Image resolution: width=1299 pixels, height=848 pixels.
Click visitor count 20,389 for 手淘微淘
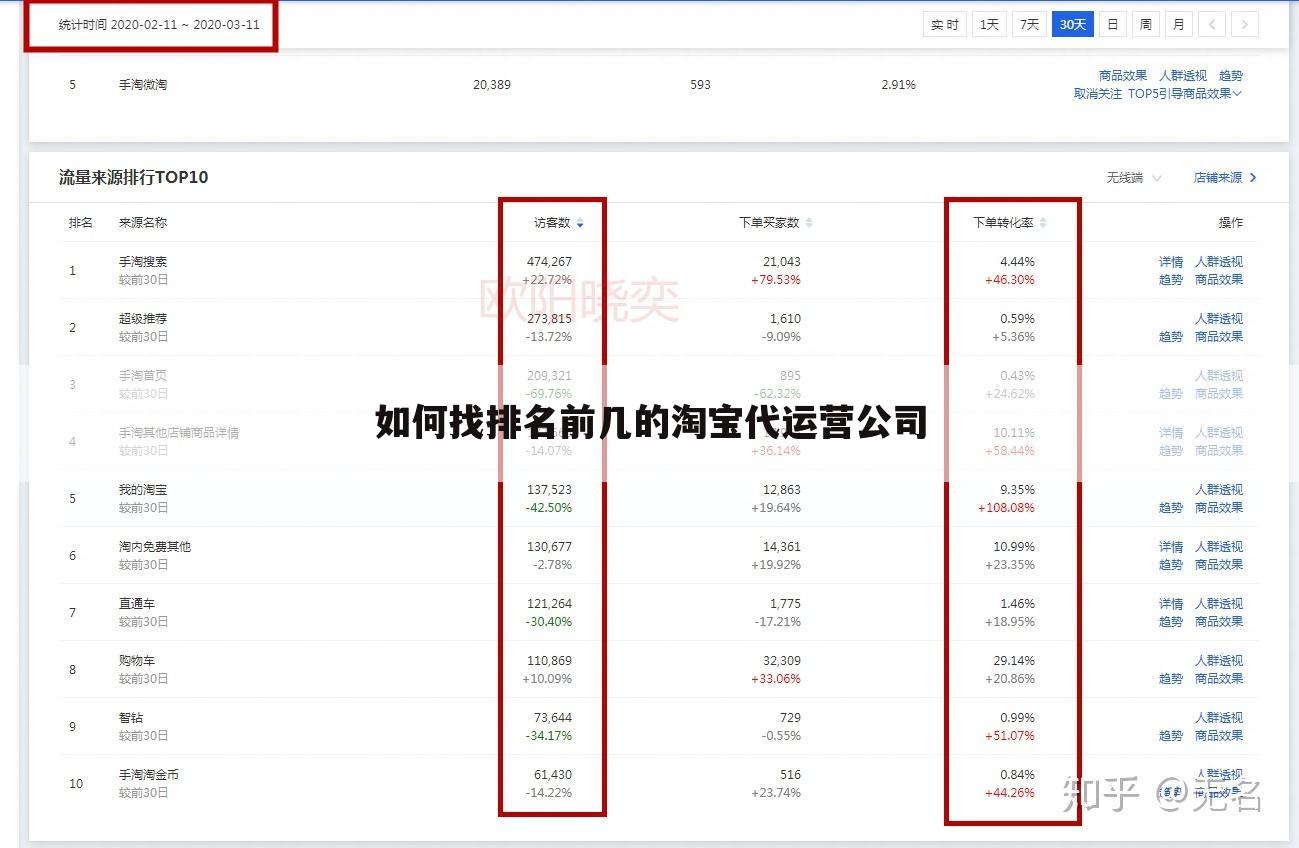click(x=492, y=85)
